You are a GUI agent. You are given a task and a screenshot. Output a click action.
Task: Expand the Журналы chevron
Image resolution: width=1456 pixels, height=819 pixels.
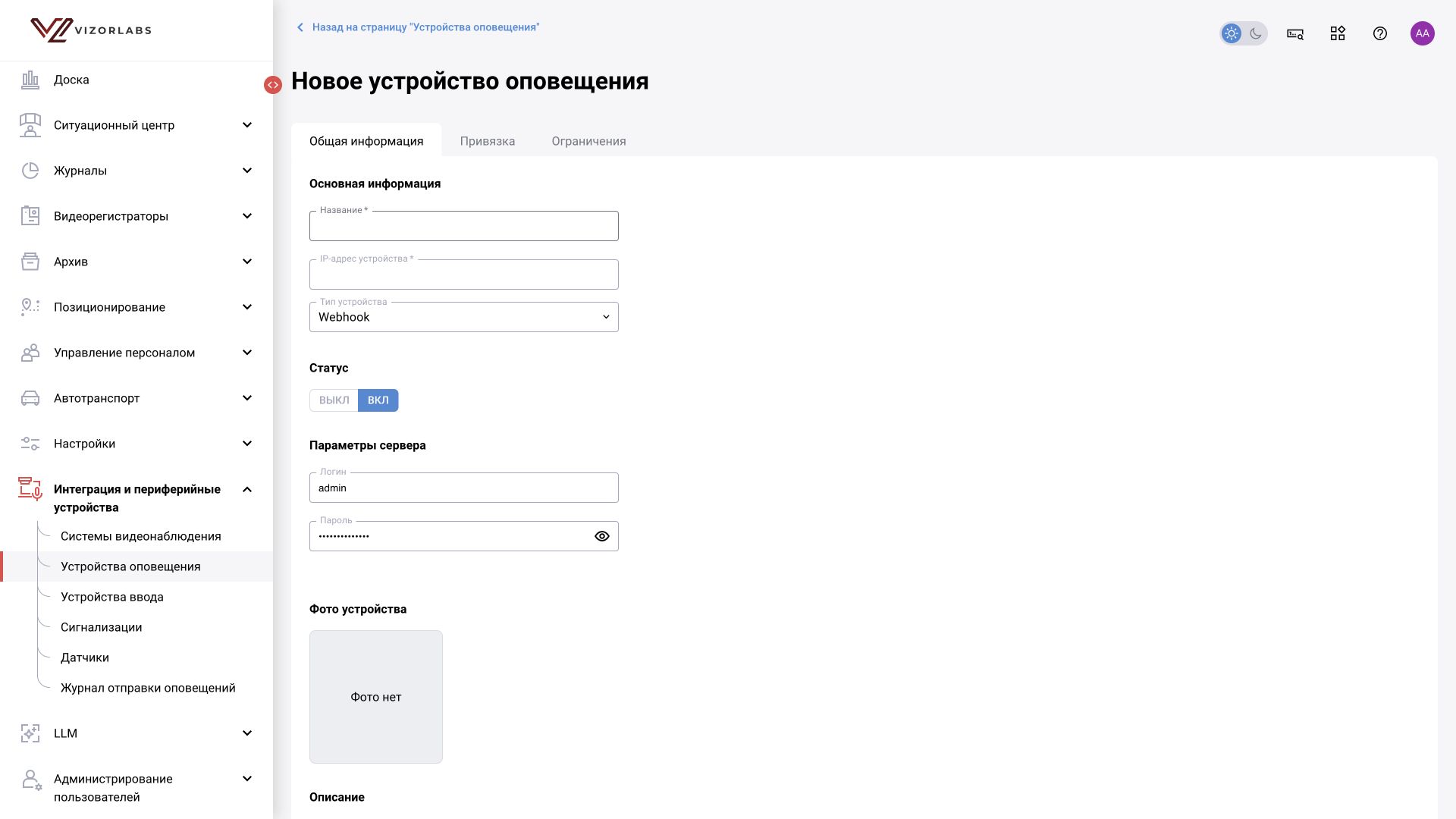point(247,171)
